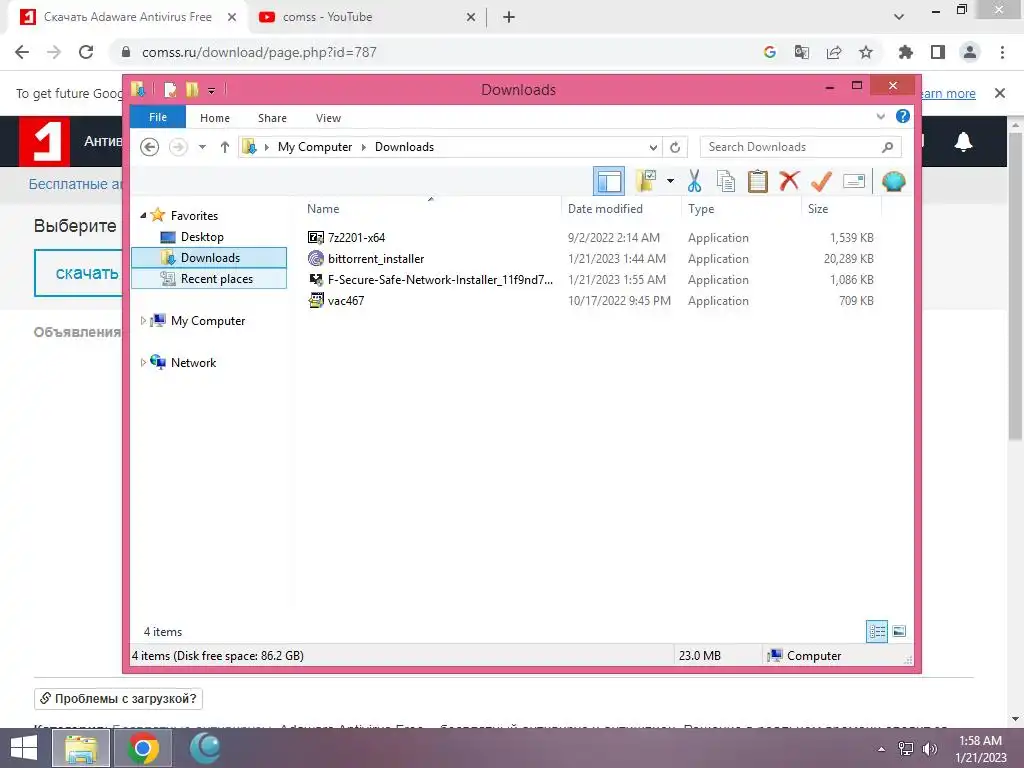Image resolution: width=1024 pixels, height=768 pixels.
Task: Go back in Chrome browser
Action: [x=22, y=52]
